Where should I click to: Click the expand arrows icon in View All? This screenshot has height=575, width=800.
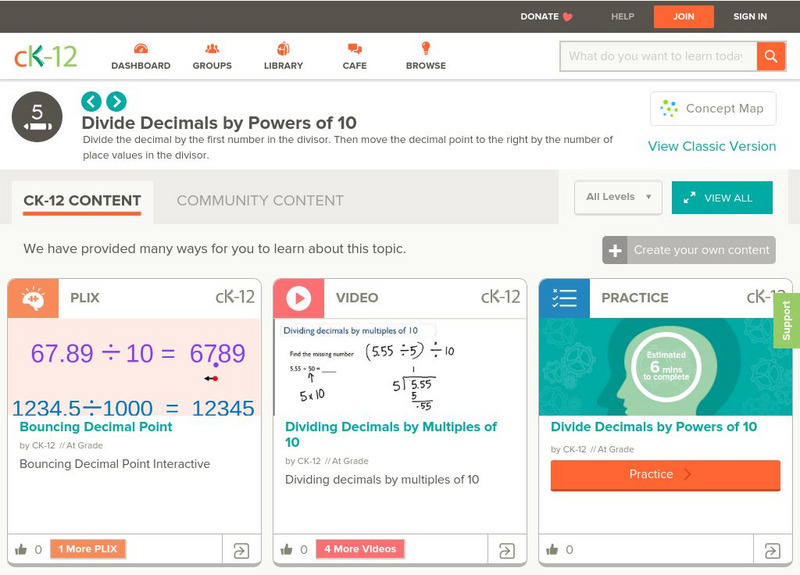point(689,198)
